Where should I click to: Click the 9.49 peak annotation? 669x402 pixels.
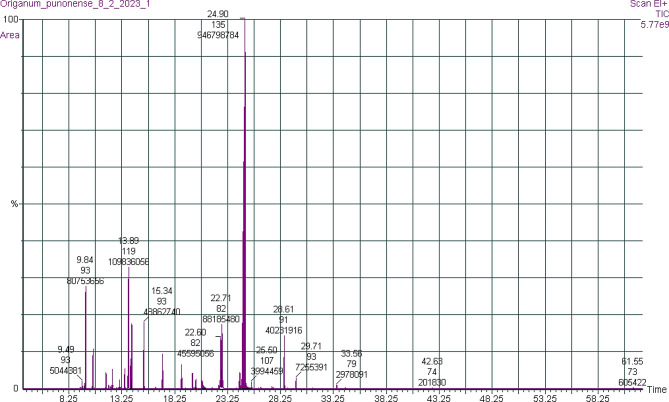point(65,349)
